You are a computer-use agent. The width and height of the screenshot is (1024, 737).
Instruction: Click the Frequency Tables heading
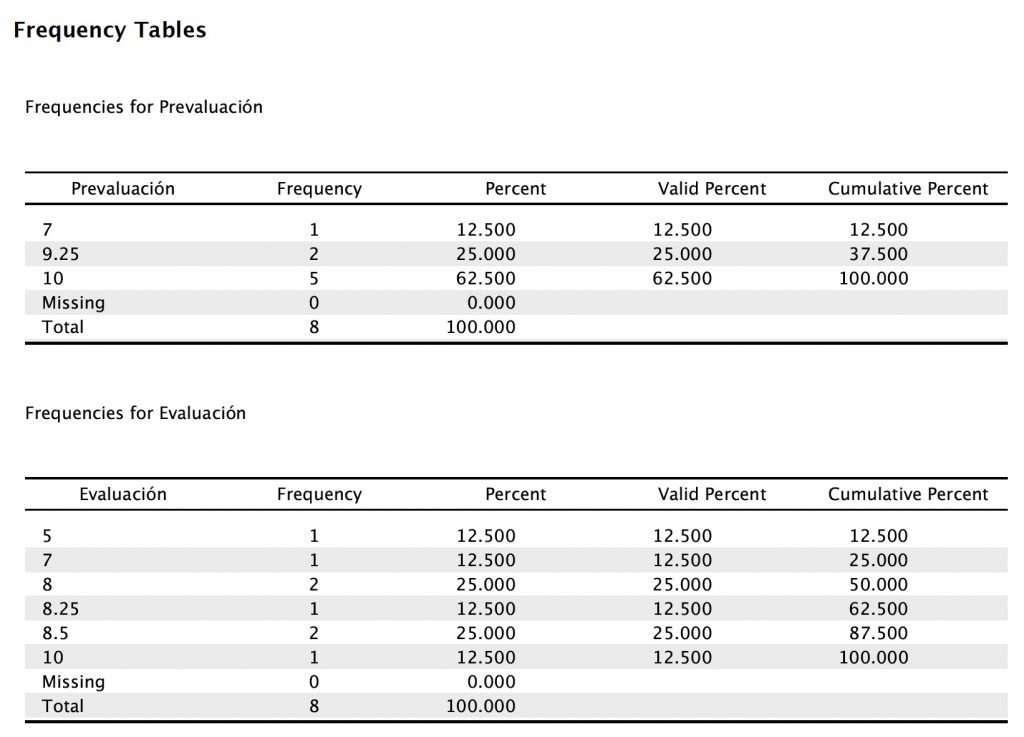click(110, 31)
